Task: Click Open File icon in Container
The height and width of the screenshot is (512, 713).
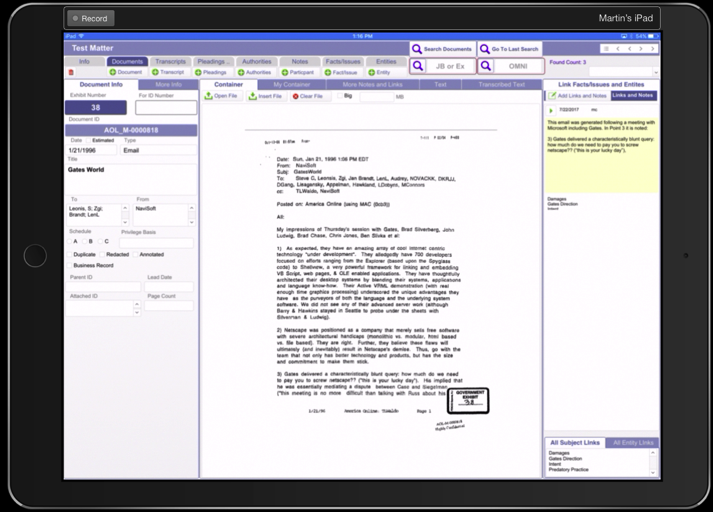Action: (x=211, y=97)
